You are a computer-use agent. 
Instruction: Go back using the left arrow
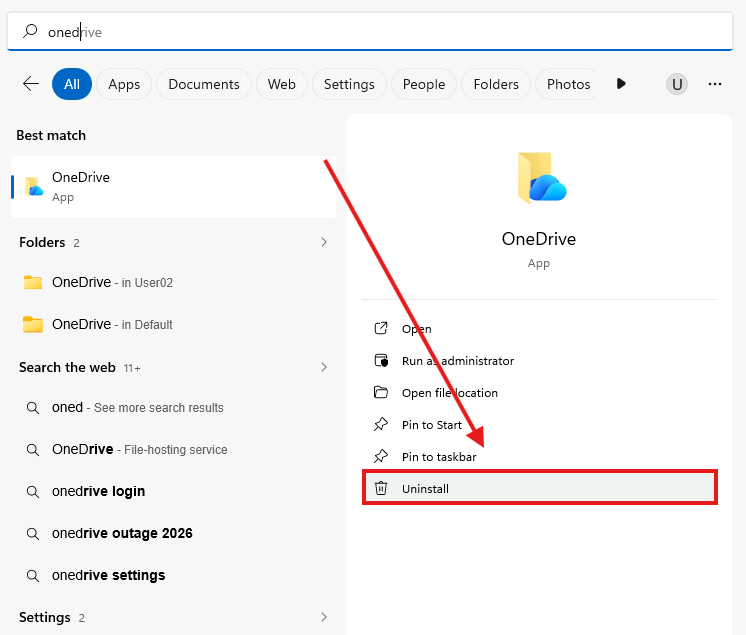31,84
